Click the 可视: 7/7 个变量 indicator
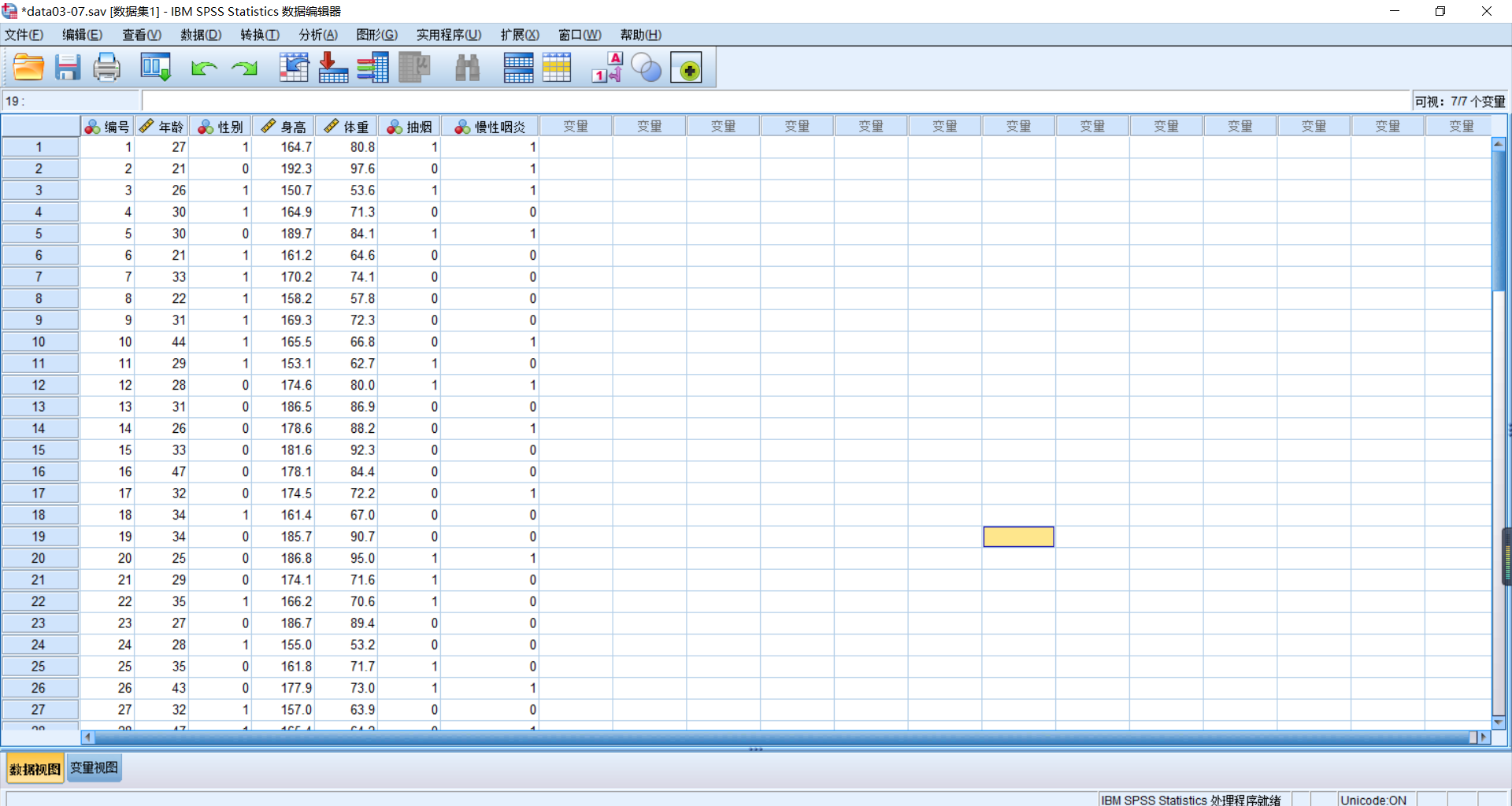The width and height of the screenshot is (1512, 806). tap(1459, 102)
